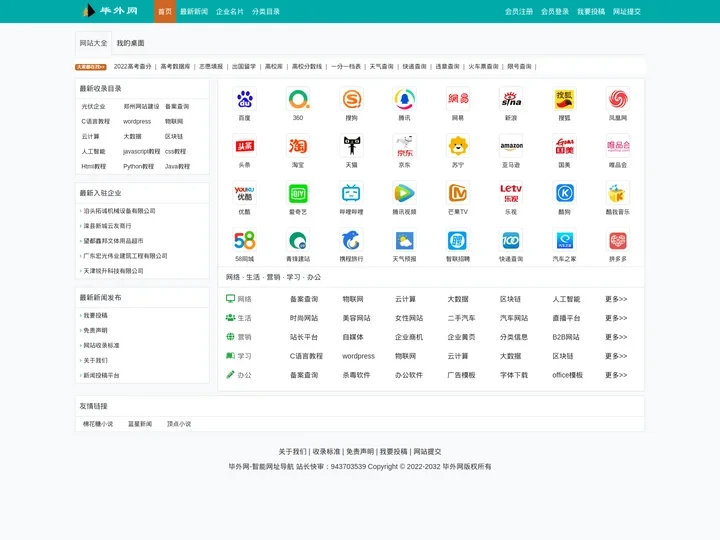Viewport: 720px width, 540px height.
Task: Click the Pinduoduo (拼多多) icon
Action: [x=618, y=240]
